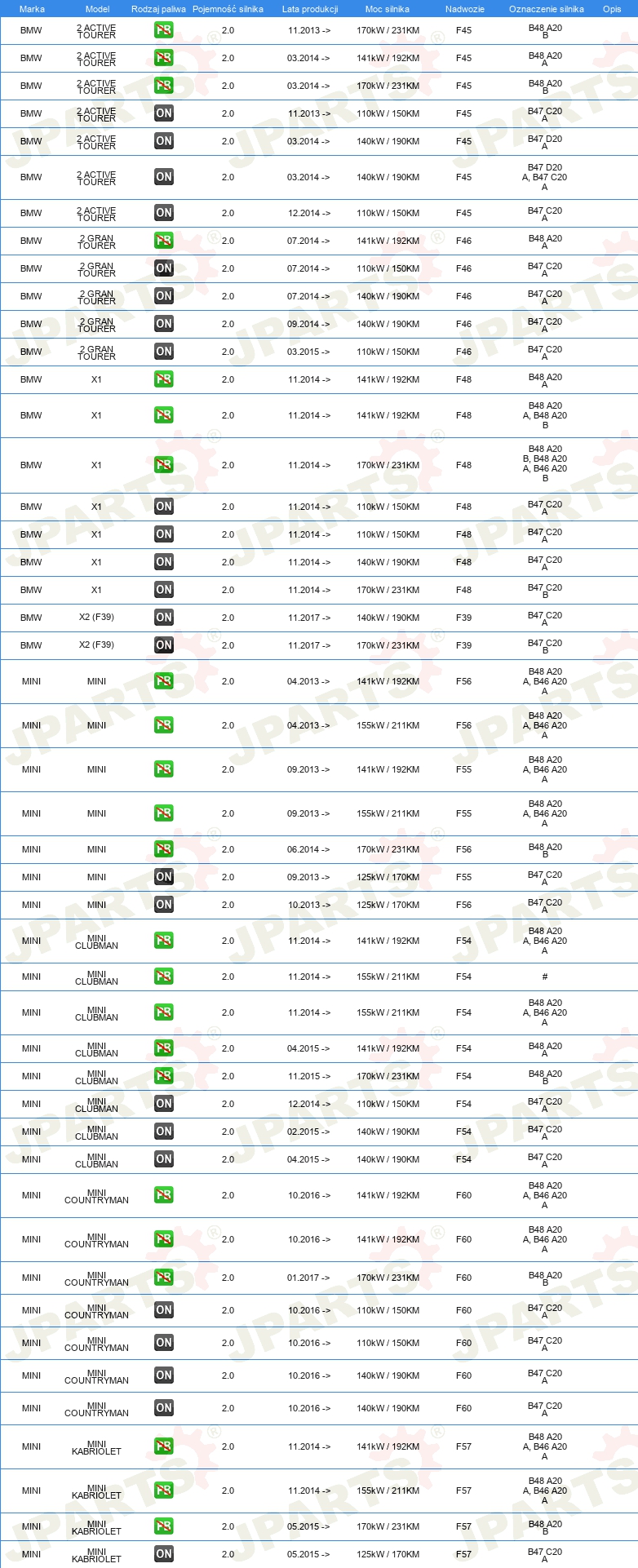The width and height of the screenshot is (638, 1568).
Task: Click diesel ON icon for 2 Active Tourer 11.2013
Action: click(x=164, y=113)
